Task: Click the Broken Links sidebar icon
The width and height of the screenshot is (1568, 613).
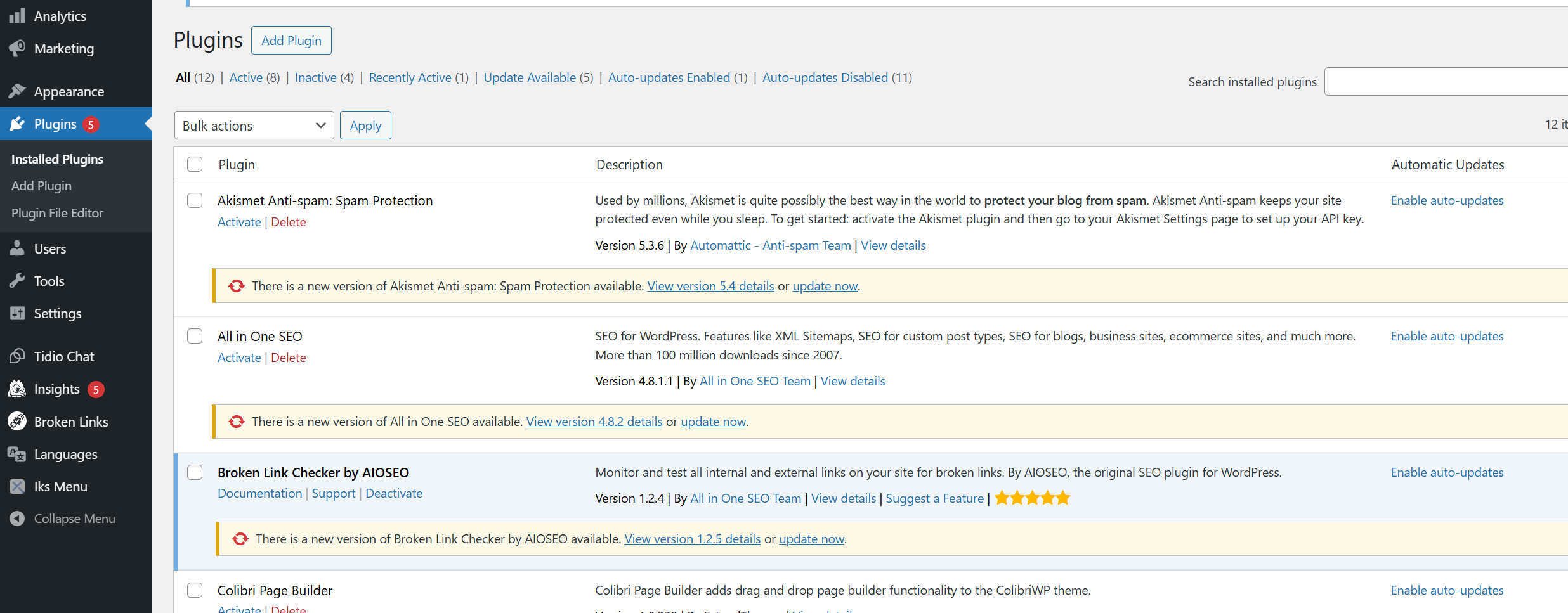Action: coord(17,422)
